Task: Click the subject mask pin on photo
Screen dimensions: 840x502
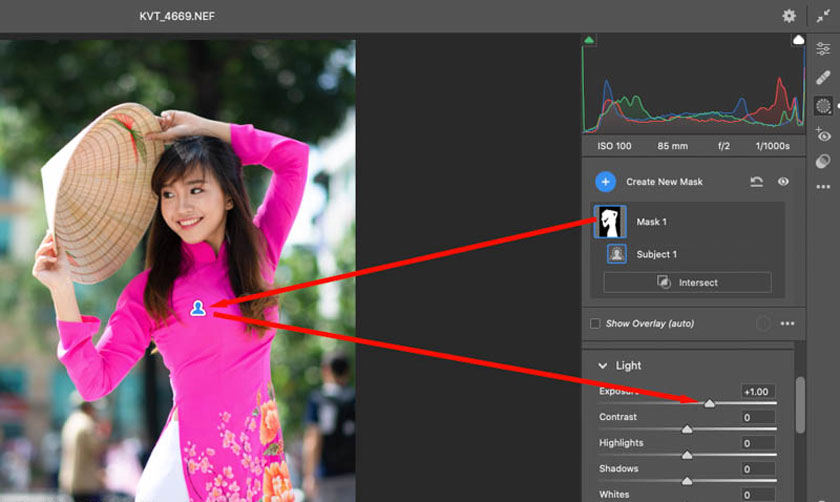Action: [x=198, y=308]
